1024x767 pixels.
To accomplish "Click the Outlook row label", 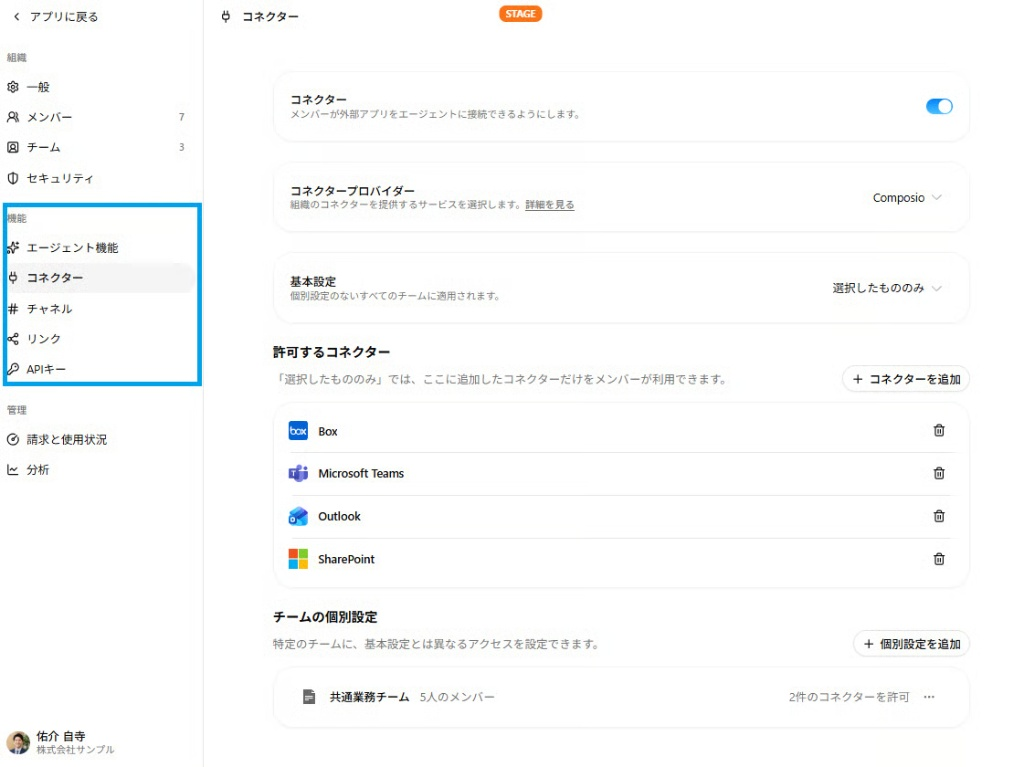I will (x=339, y=516).
